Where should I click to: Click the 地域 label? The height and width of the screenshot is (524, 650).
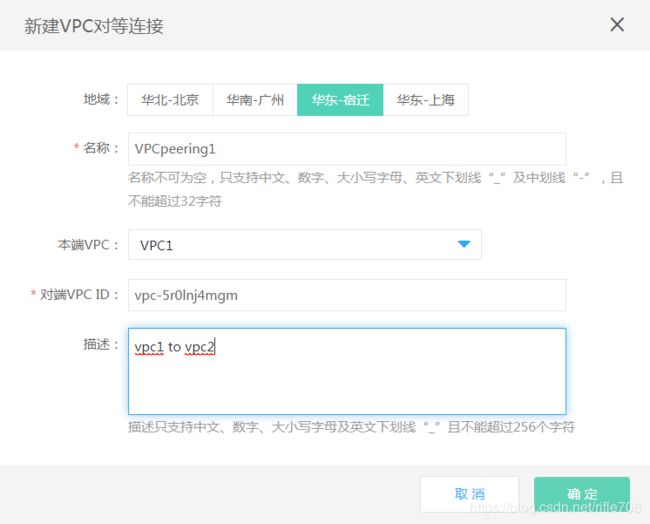[101, 99]
